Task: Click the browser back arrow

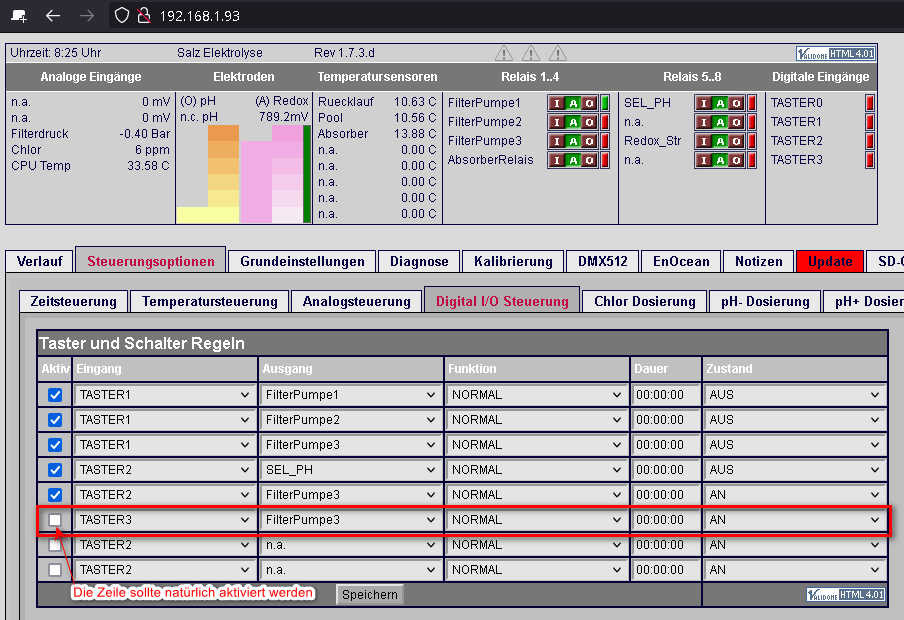Action: (x=53, y=16)
